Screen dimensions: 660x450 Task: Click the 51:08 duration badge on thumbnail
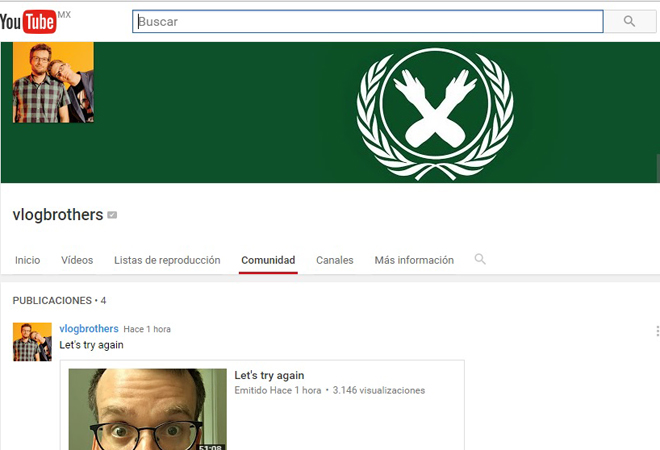pos(212,447)
